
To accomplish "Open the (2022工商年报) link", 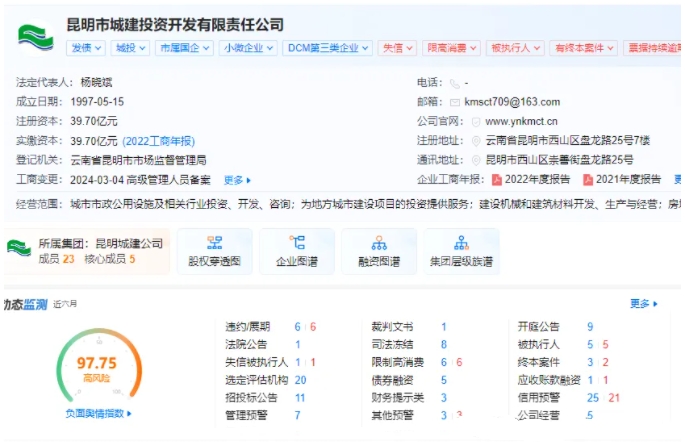I will (159, 141).
